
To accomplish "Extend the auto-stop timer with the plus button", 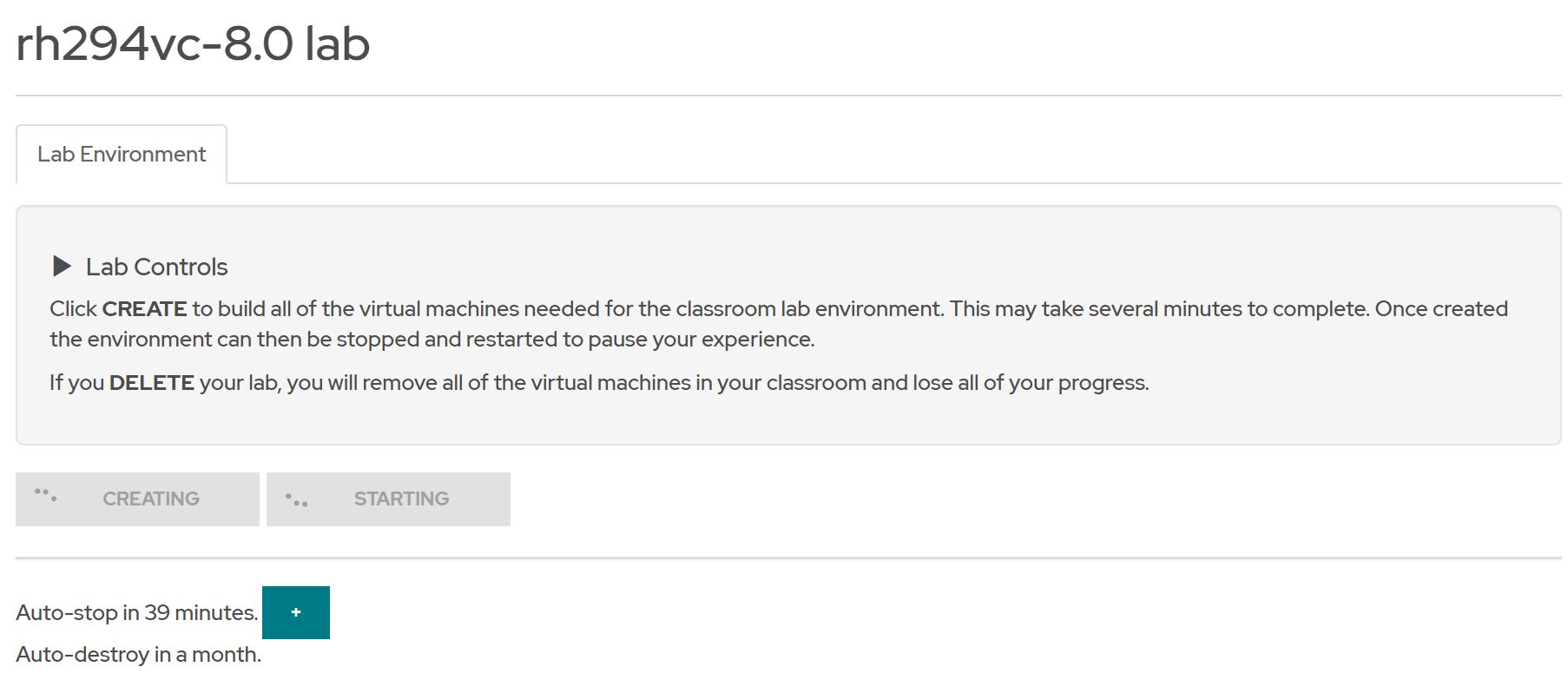I will (295, 611).
